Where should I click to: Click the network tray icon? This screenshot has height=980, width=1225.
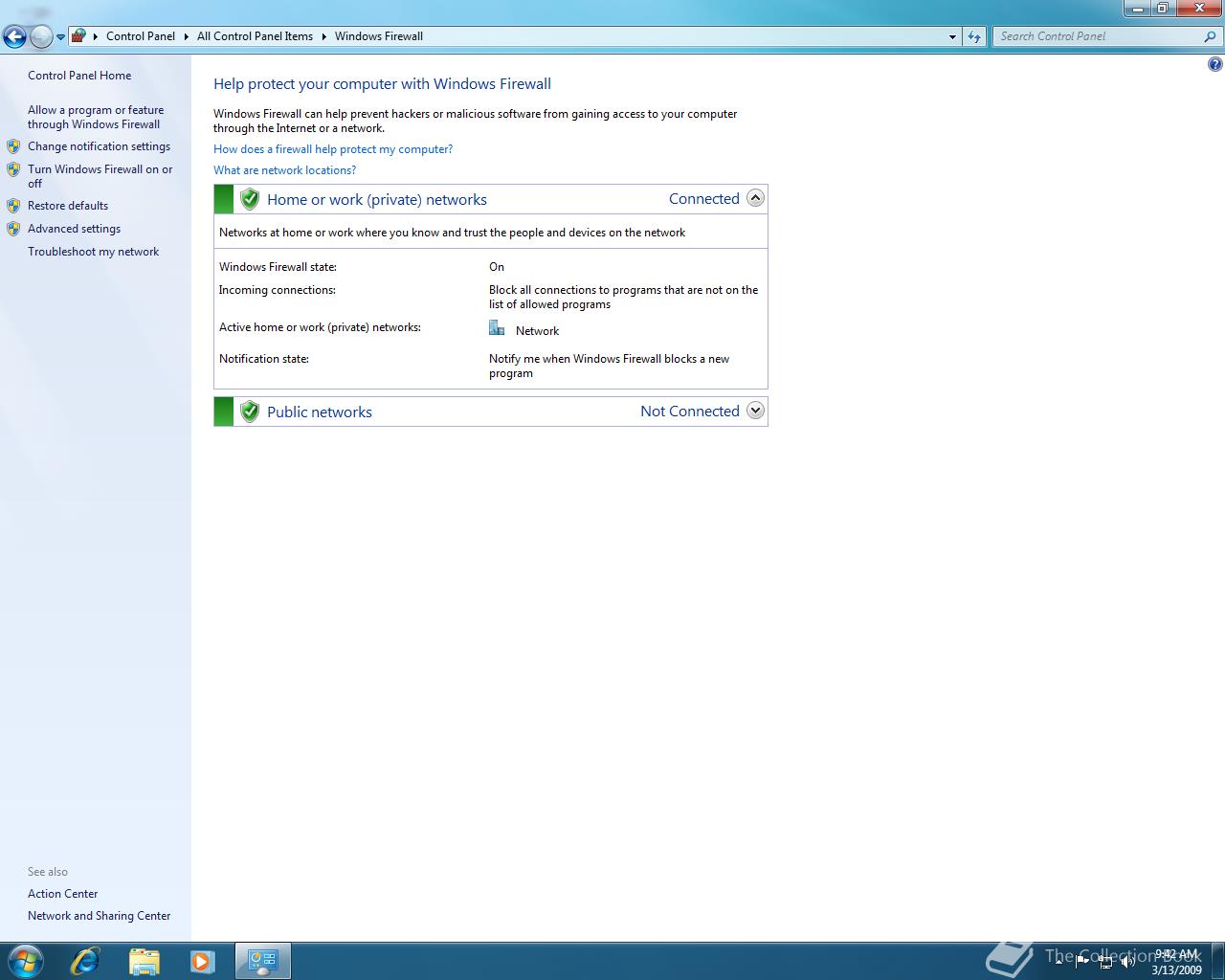[x=1105, y=962]
